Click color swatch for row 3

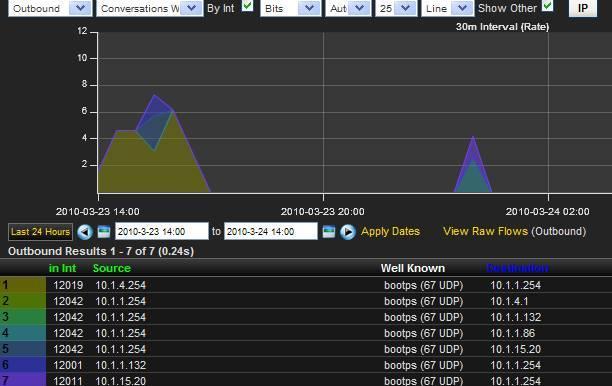pyautogui.click(x=23, y=317)
